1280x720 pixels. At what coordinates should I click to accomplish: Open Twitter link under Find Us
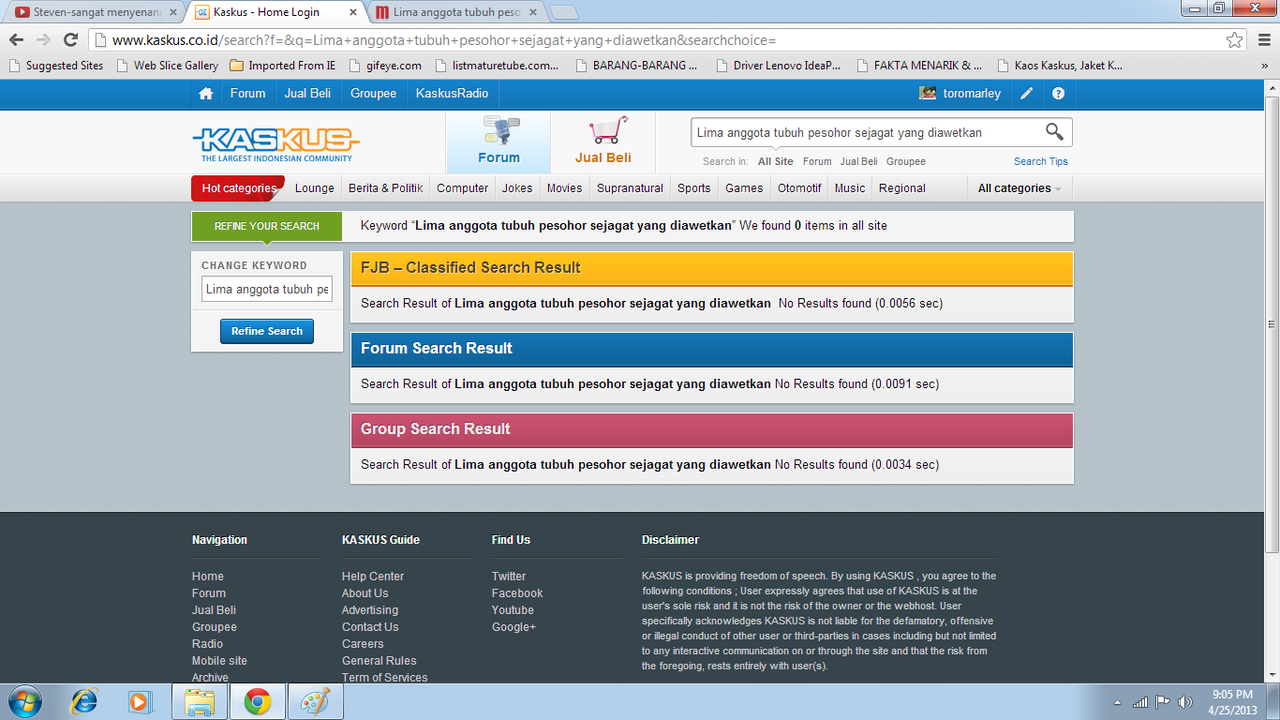point(509,576)
